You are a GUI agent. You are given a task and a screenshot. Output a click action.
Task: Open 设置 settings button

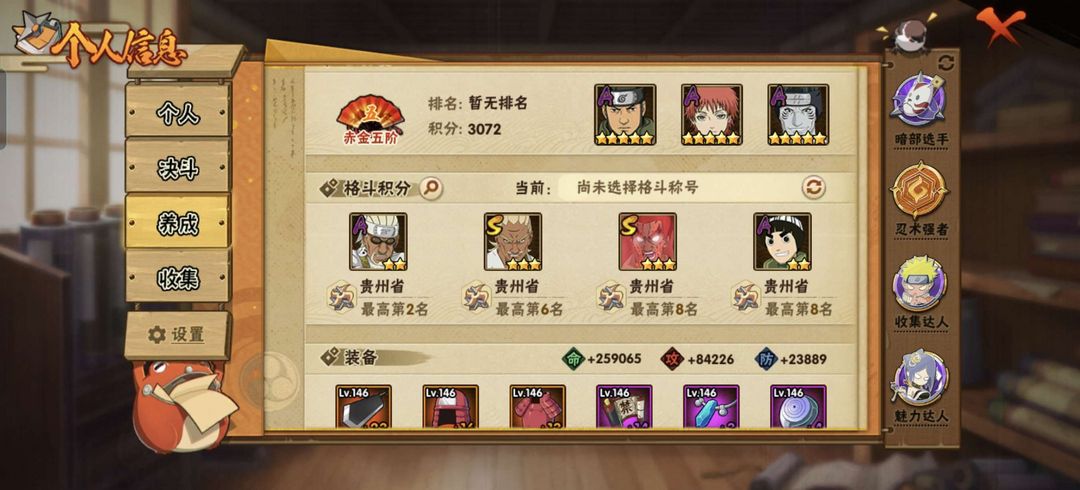(x=178, y=335)
